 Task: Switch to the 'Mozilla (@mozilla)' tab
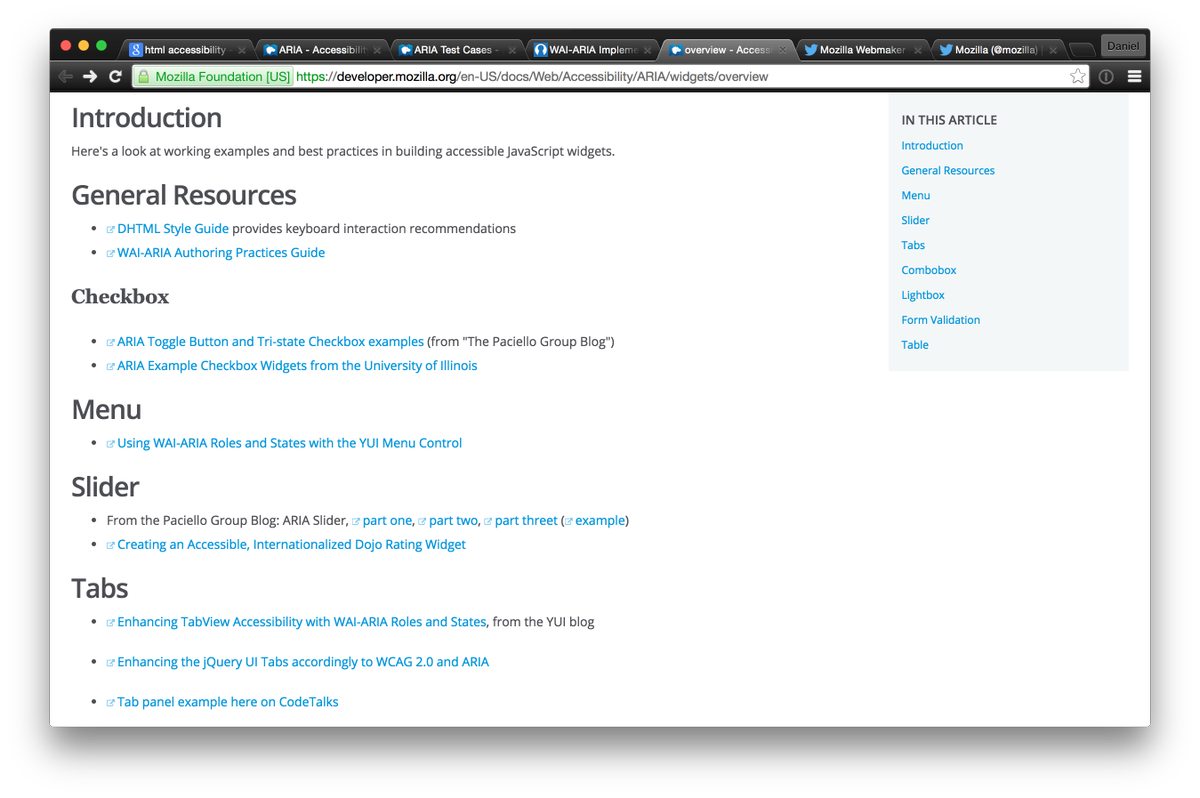[996, 50]
